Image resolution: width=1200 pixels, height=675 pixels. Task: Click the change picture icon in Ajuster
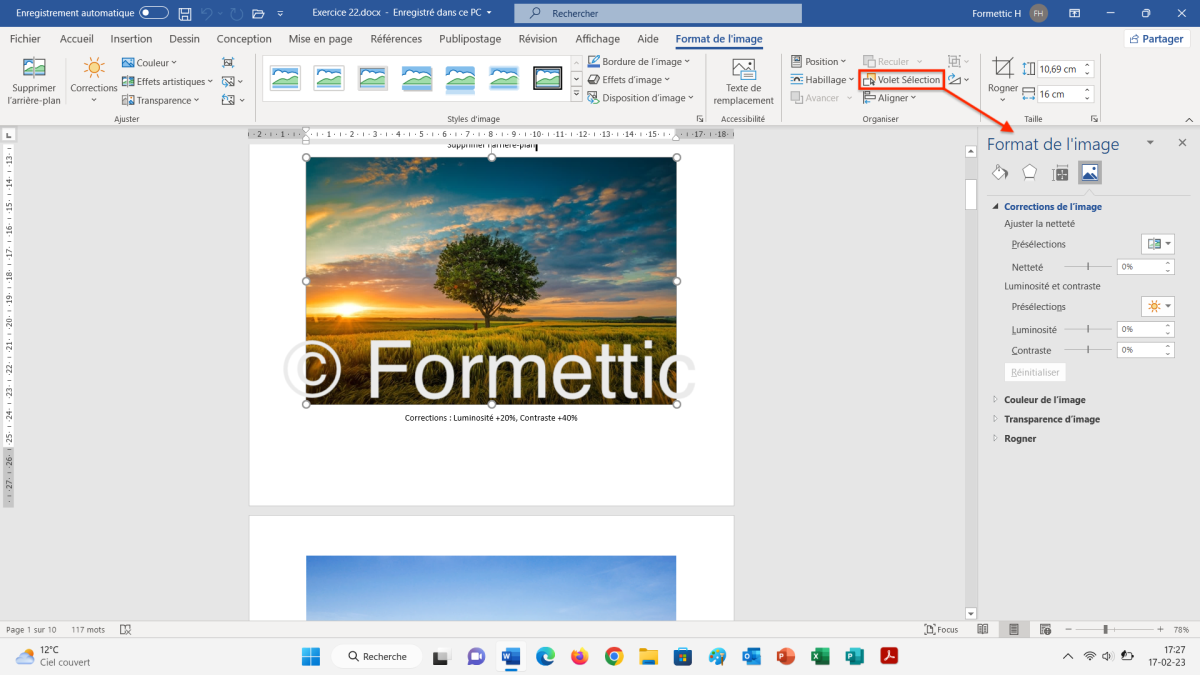[229, 82]
